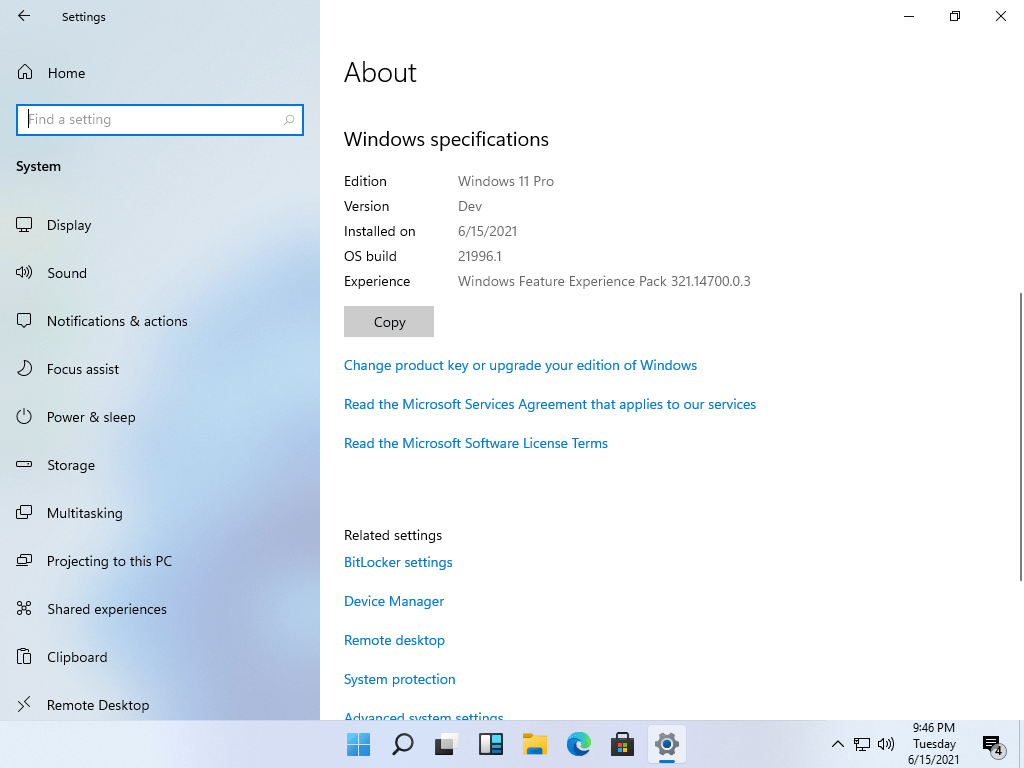Screen dimensions: 1024x768
Task: Select the Power & sleep icon
Action: click(x=23, y=417)
